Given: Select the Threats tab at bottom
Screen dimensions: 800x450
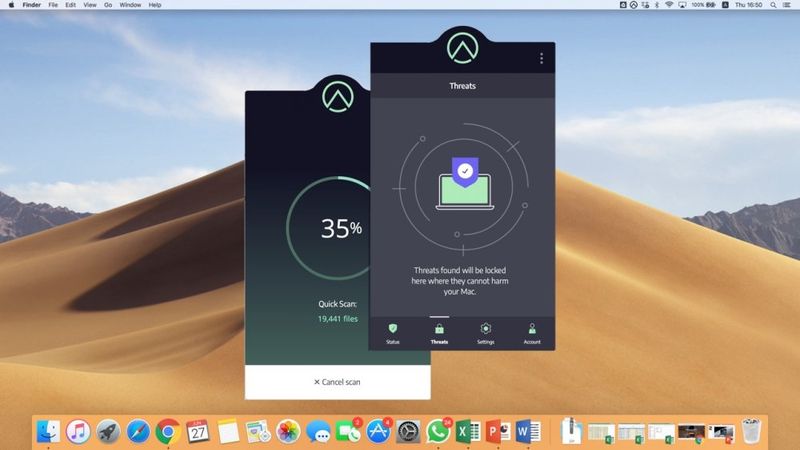Looking at the screenshot, I should tap(439, 334).
